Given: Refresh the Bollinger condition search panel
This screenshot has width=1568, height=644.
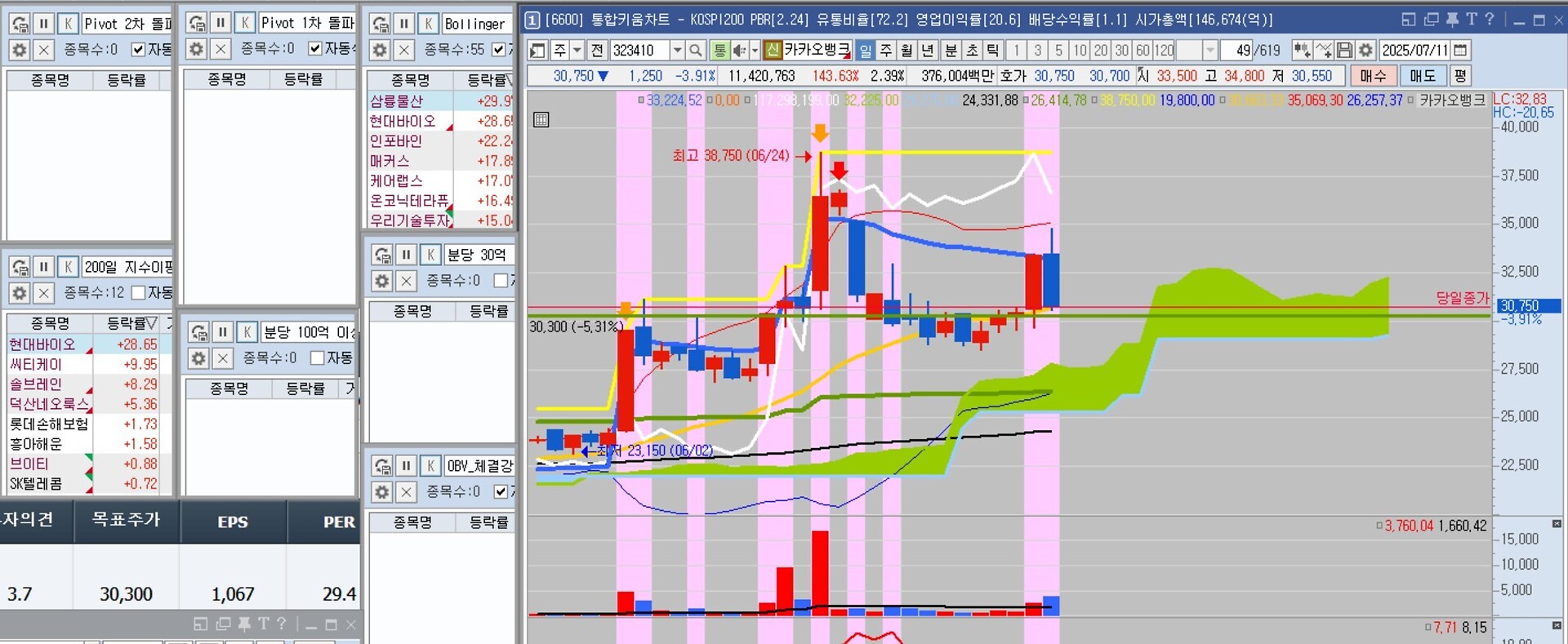Looking at the screenshot, I should 381,24.
